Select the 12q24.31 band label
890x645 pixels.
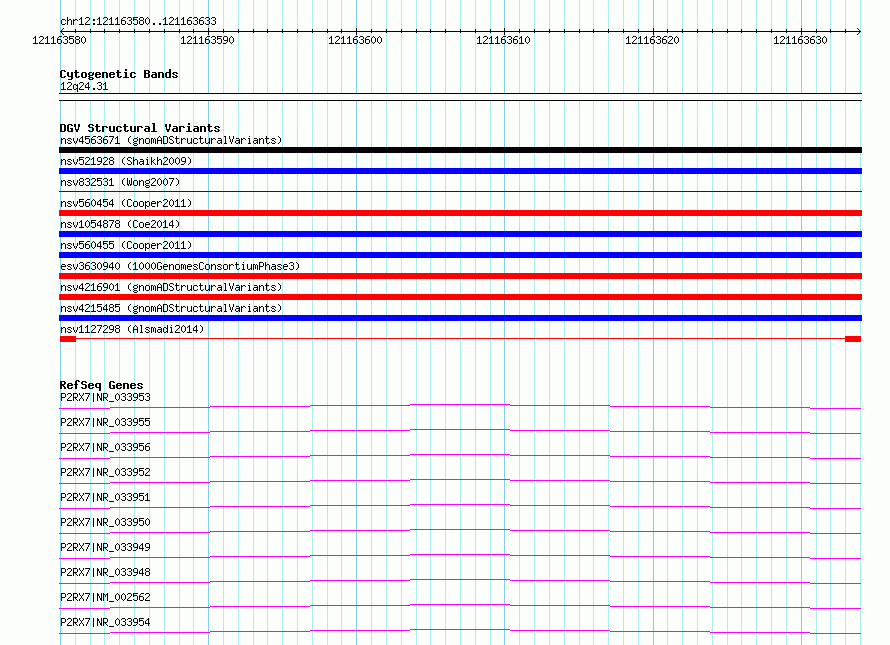point(84,86)
